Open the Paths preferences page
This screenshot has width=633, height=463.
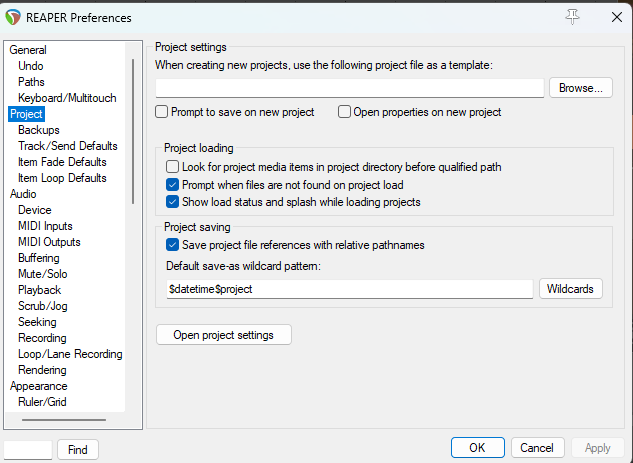tap(31, 82)
